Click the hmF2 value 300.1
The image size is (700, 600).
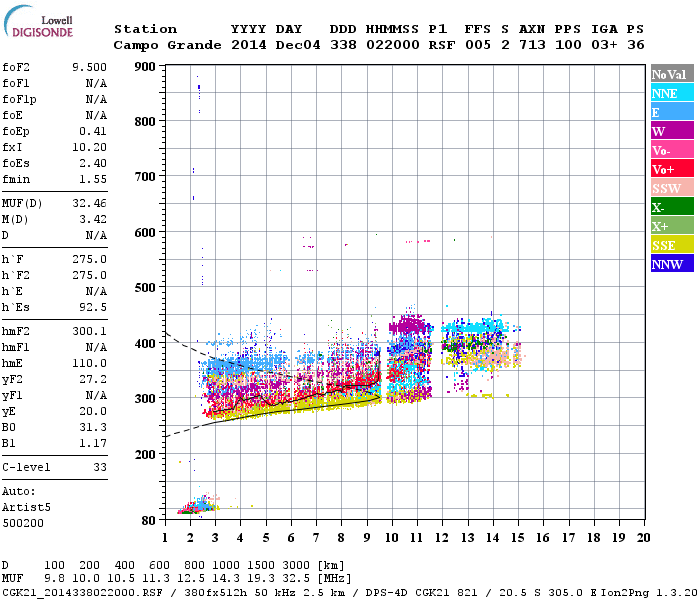point(89,331)
